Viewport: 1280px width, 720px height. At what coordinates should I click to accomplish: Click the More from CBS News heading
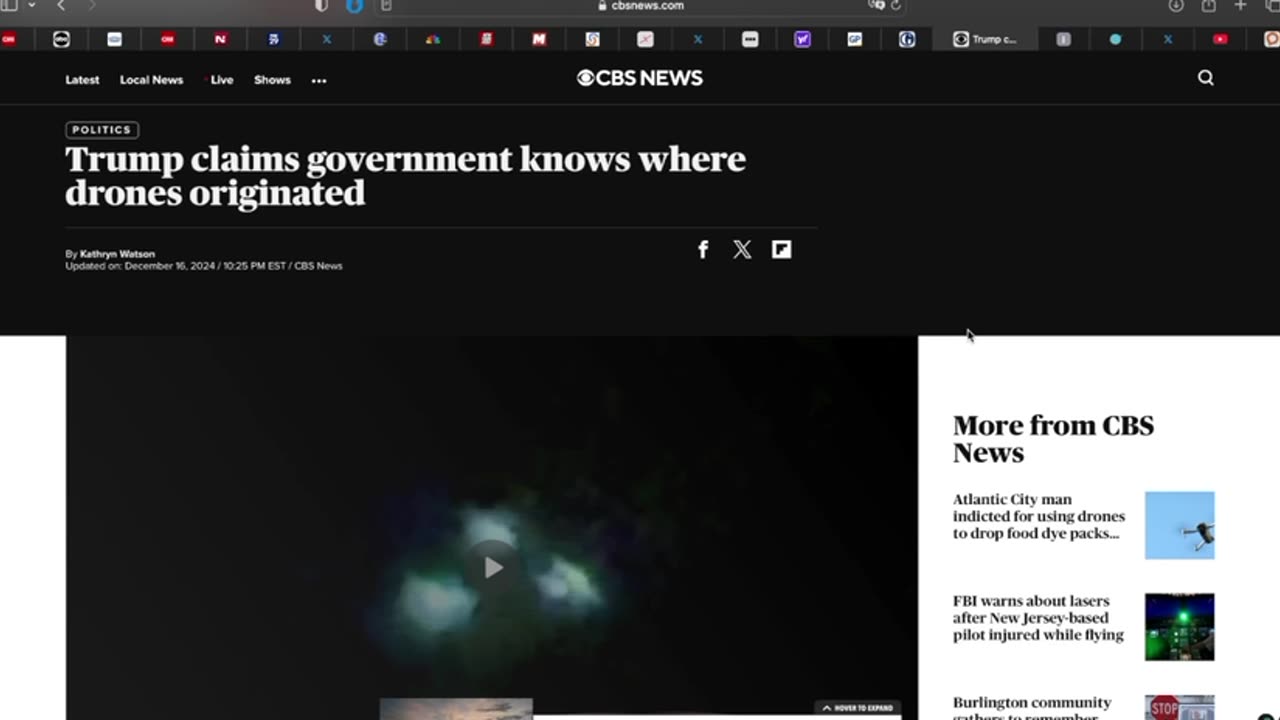pyautogui.click(x=1053, y=439)
